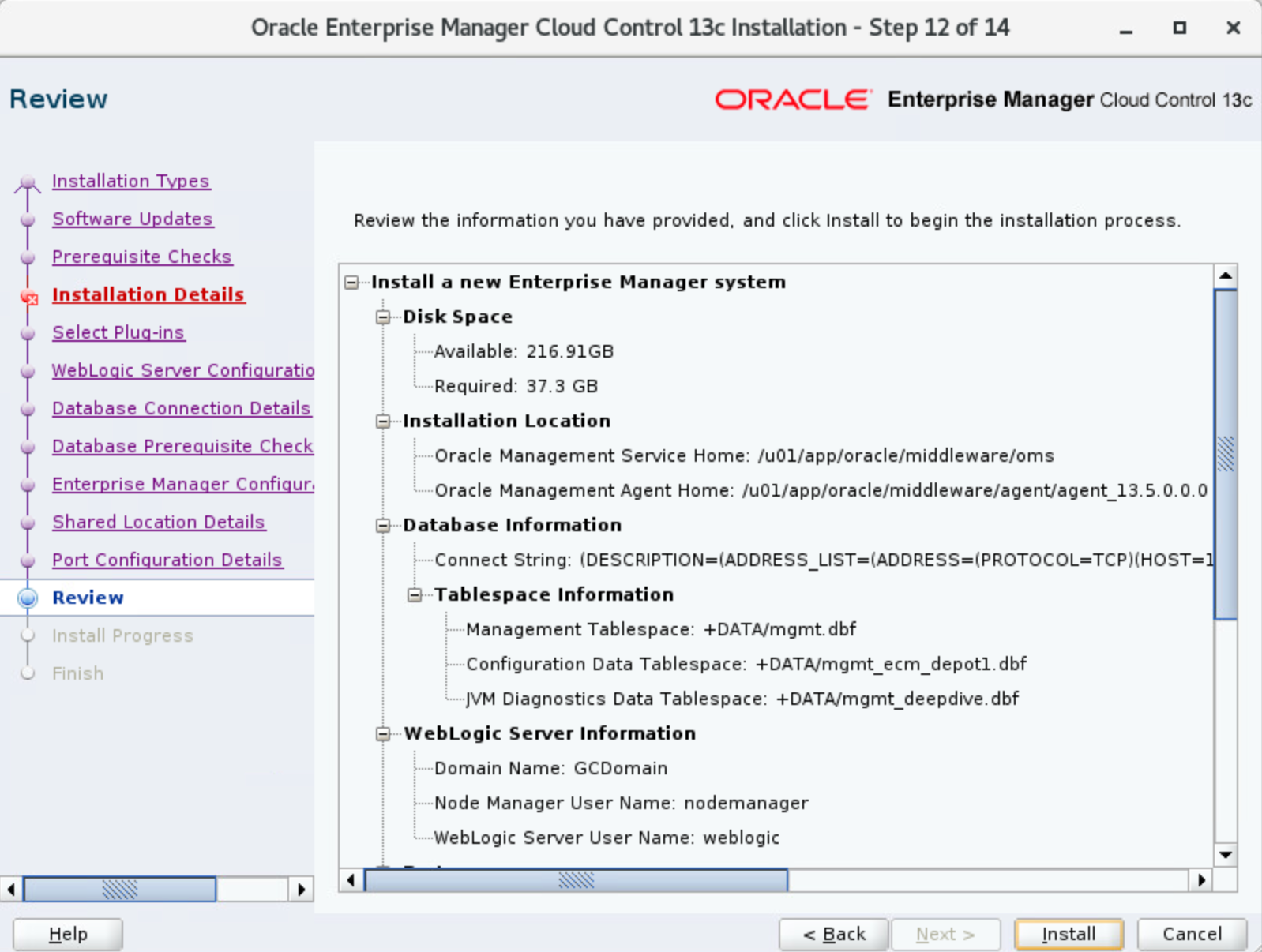The height and width of the screenshot is (952, 1262).
Task: Collapse the Installation Location tree node
Action: [383, 422]
